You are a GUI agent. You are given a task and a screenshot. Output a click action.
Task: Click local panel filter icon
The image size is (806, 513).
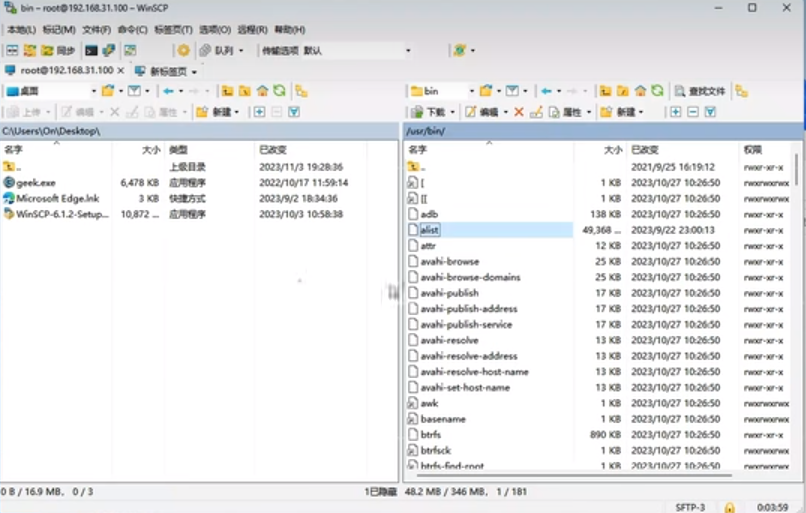point(134,91)
